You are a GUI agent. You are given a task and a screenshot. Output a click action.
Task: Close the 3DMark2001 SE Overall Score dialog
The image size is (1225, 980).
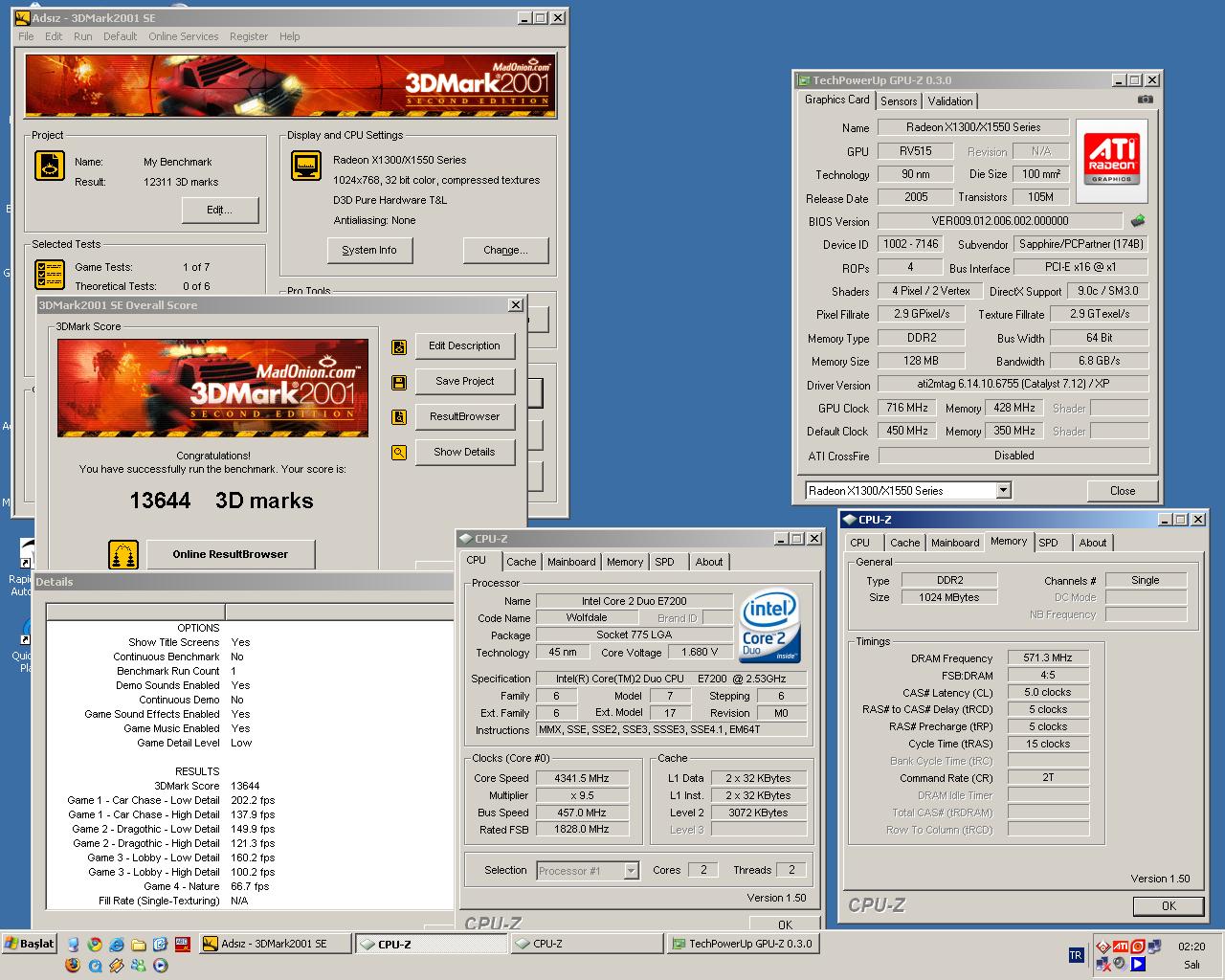(x=516, y=305)
